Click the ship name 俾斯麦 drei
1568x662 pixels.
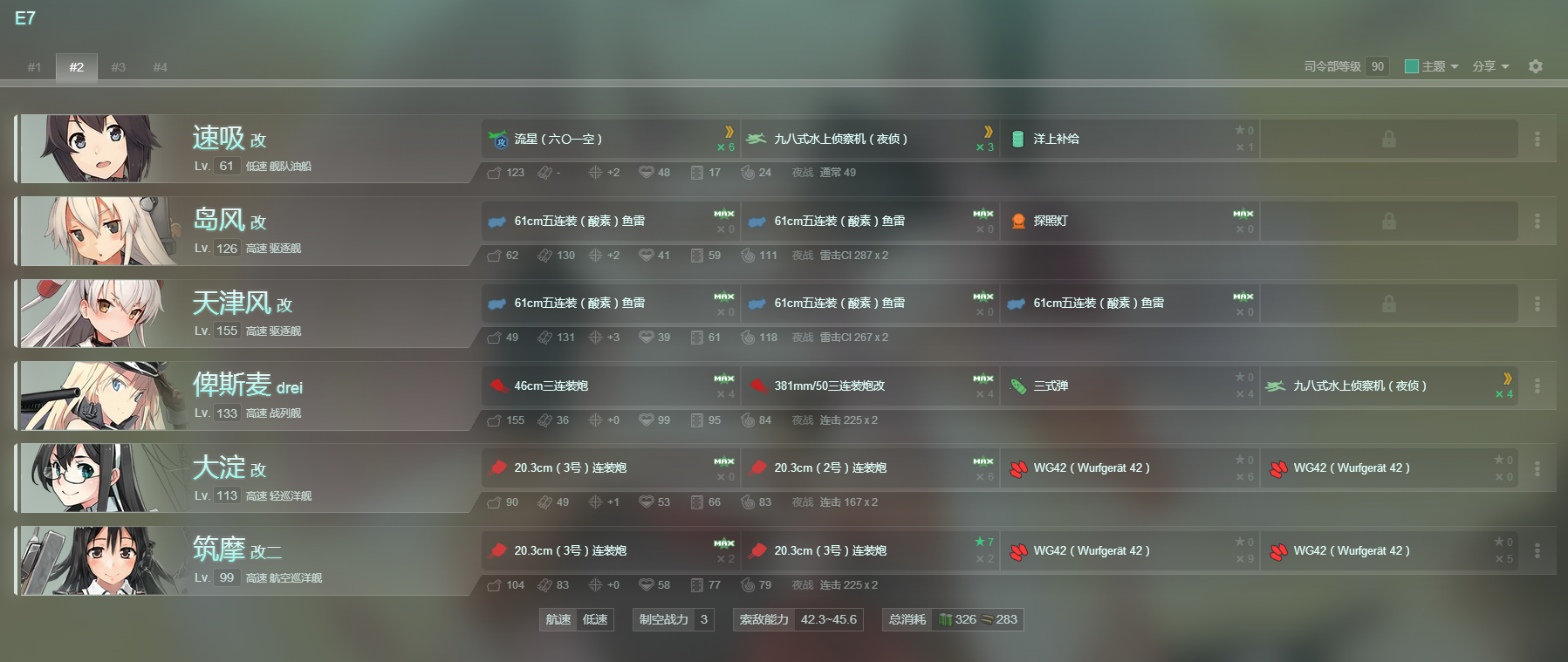coord(248,385)
